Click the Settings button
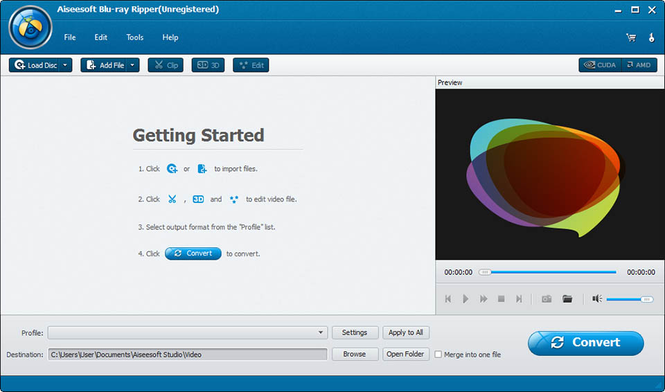Screen dimensions: 665x392 pos(355,333)
